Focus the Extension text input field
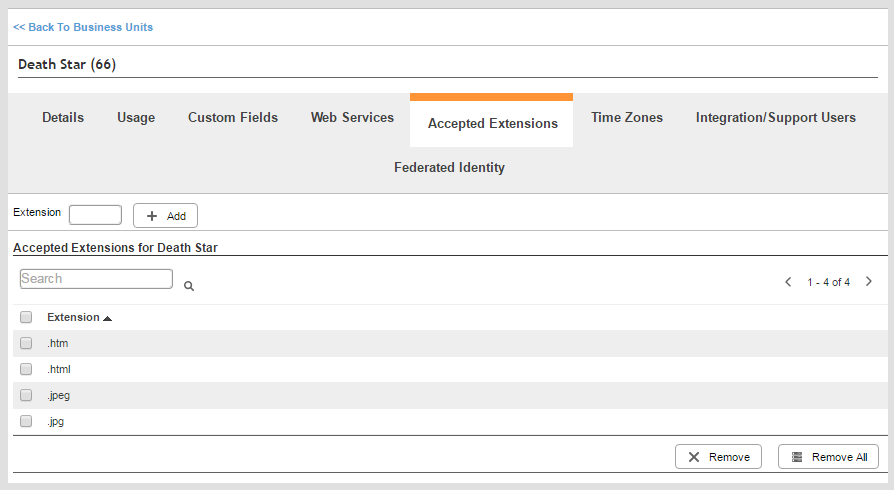The image size is (894, 490). click(x=95, y=215)
